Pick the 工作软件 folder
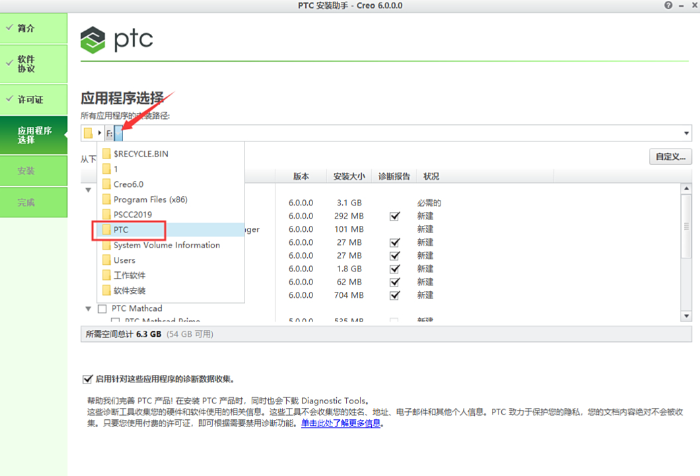Viewport: 700px width, 476px height. click(x=130, y=275)
